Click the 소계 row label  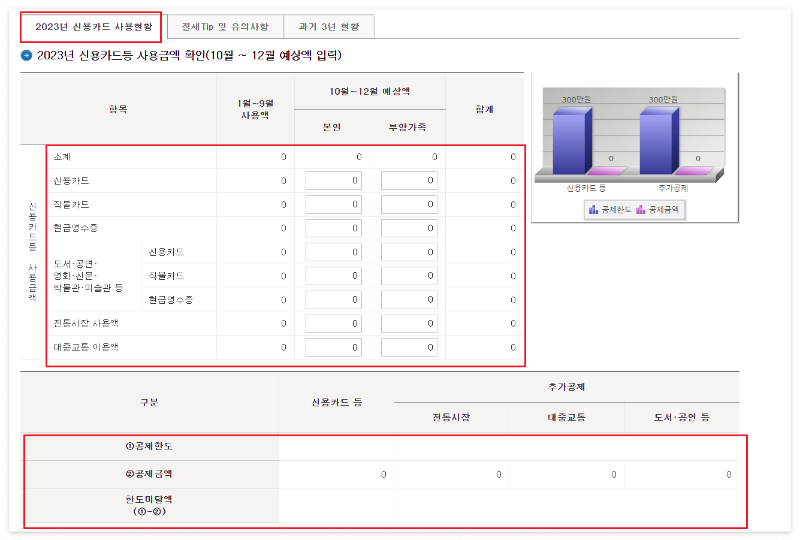pos(62,157)
